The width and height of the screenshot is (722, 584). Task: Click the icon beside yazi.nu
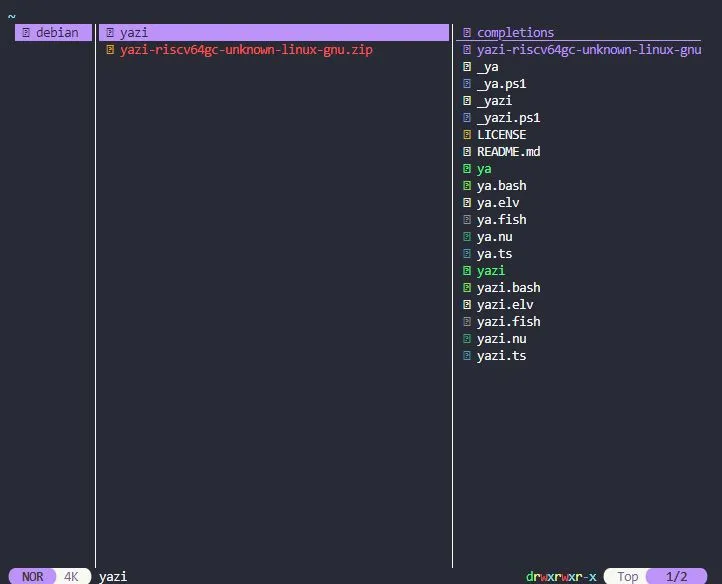pyautogui.click(x=466, y=339)
